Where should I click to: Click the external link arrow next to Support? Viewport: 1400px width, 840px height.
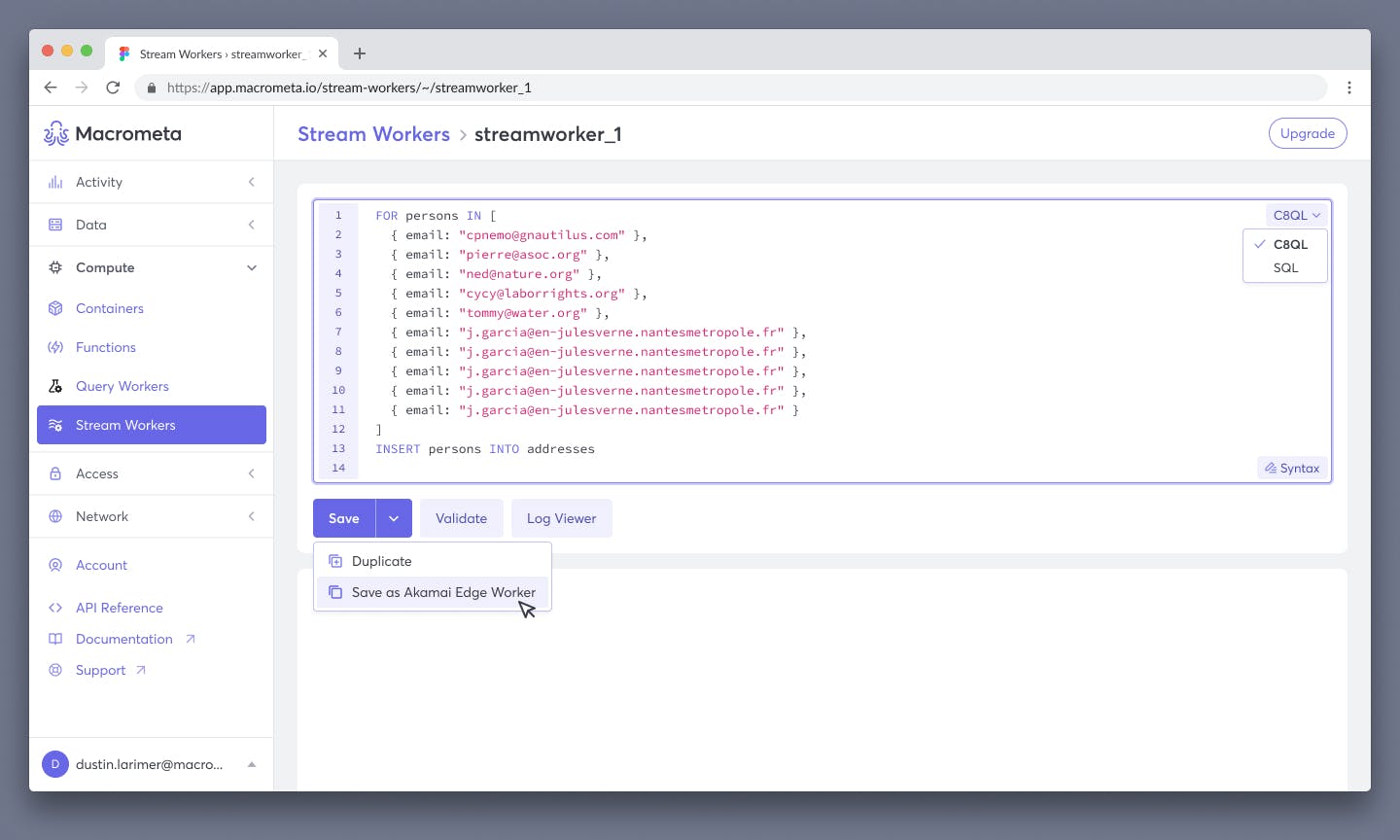pos(141,670)
